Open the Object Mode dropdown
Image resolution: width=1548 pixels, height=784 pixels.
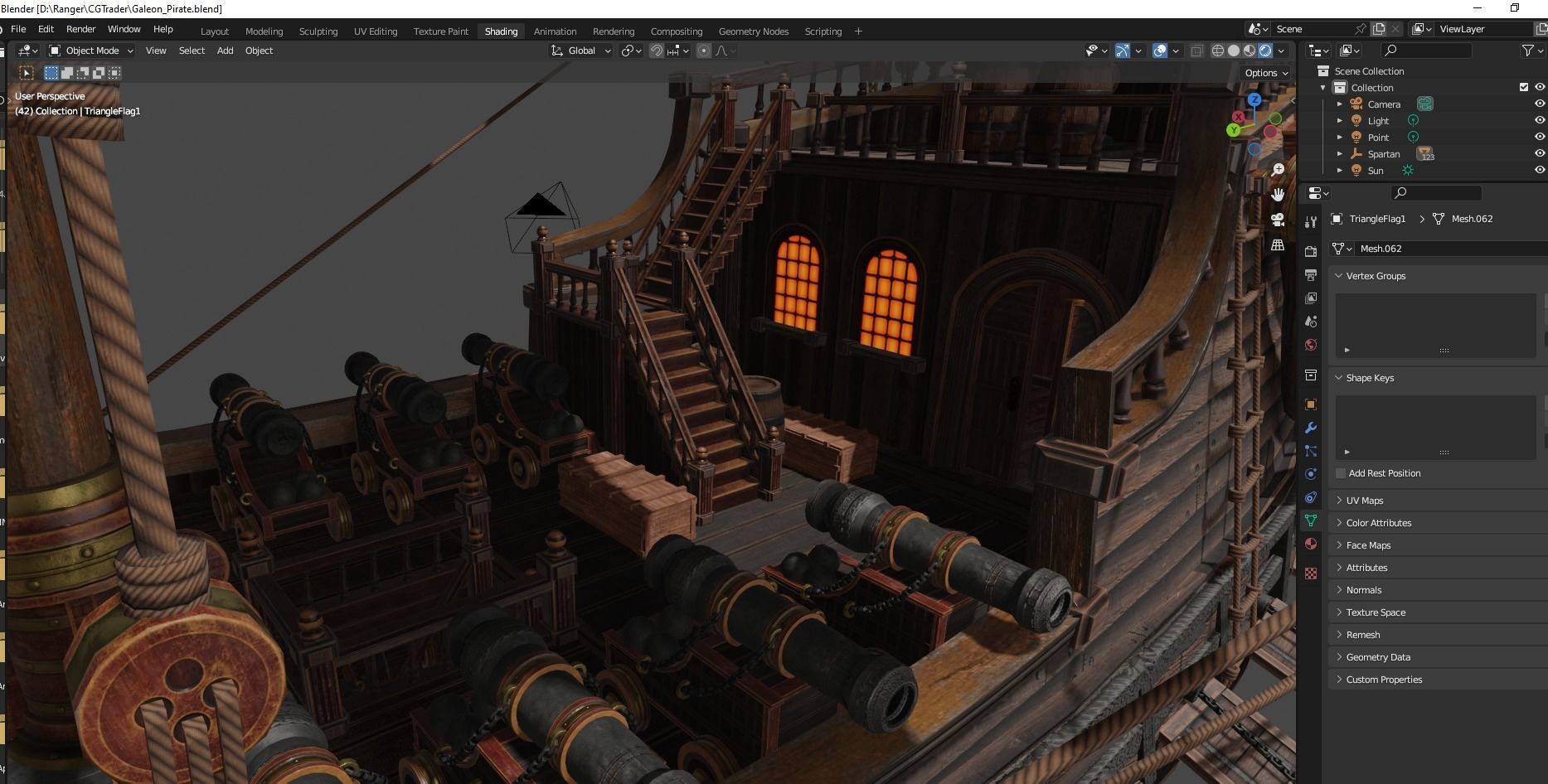pyautogui.click(x=91, y=51)
